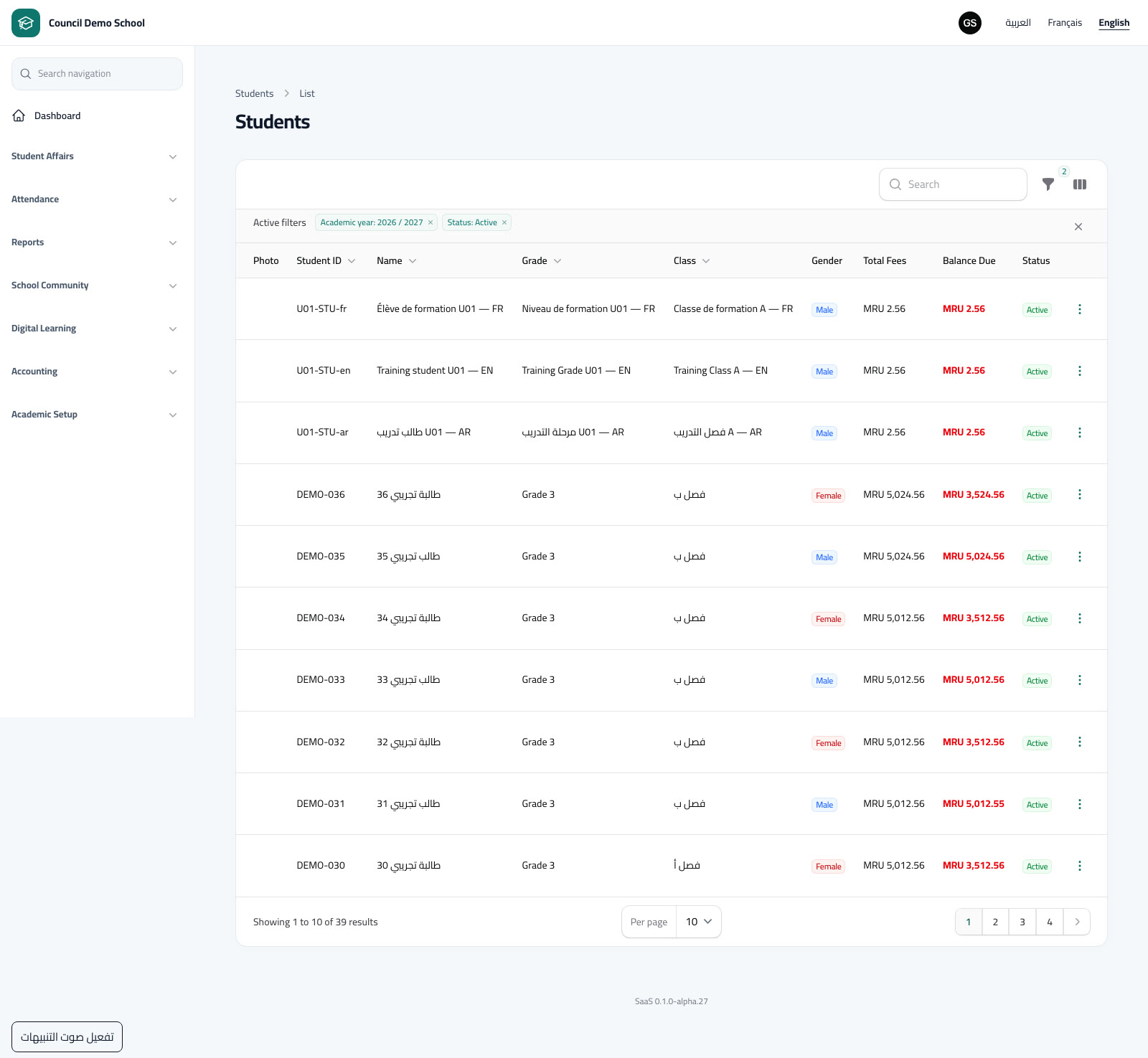Image resolution: width=1148 pixels, height=1058 pixels.
Task: Sort by the Grade column header
Action: (x=541, y=260)
